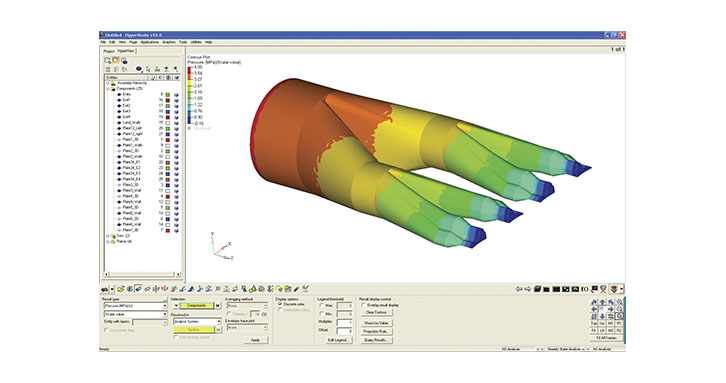The height and width of the screenshot is (383, 726).
Task: Click the Edit Legend button
Action: point(339,340)
